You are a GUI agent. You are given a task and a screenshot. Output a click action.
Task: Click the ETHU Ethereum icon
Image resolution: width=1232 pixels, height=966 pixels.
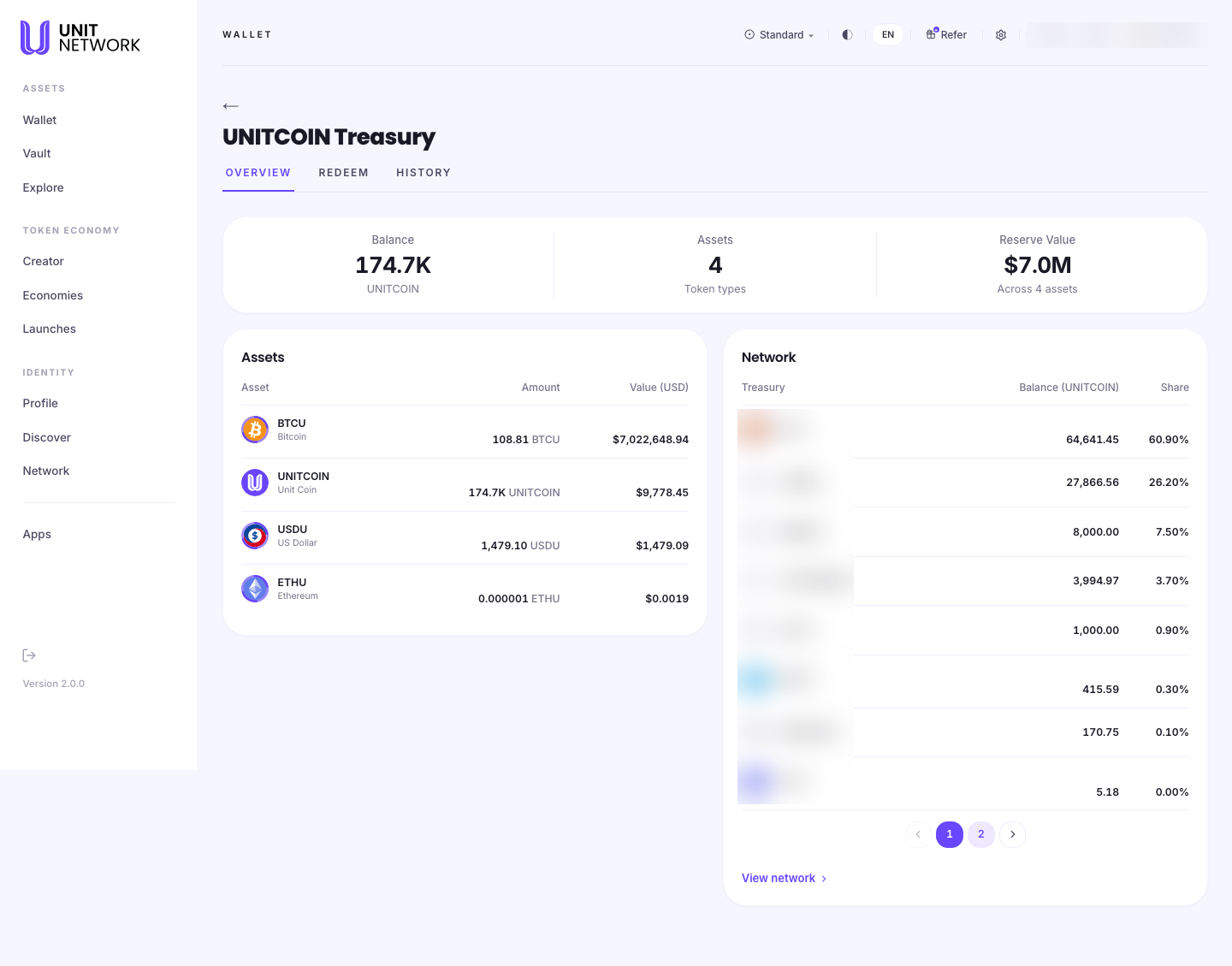click(255, 589)
